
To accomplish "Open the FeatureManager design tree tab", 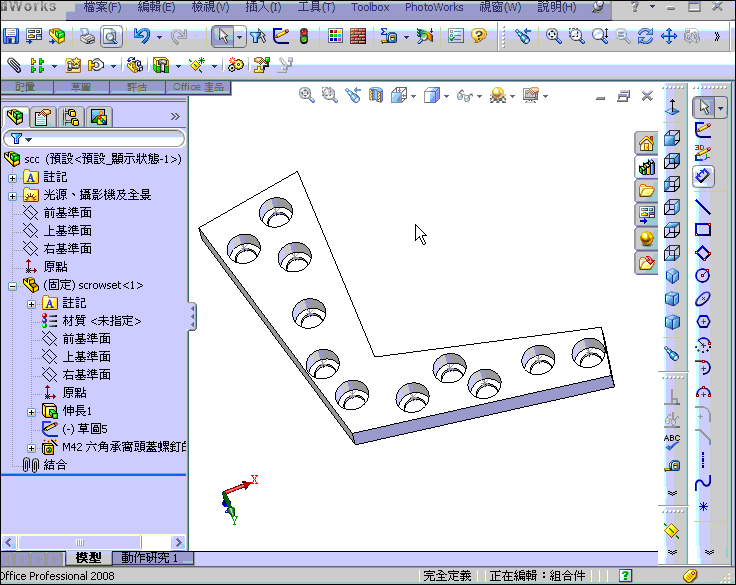I will (15, 117).
